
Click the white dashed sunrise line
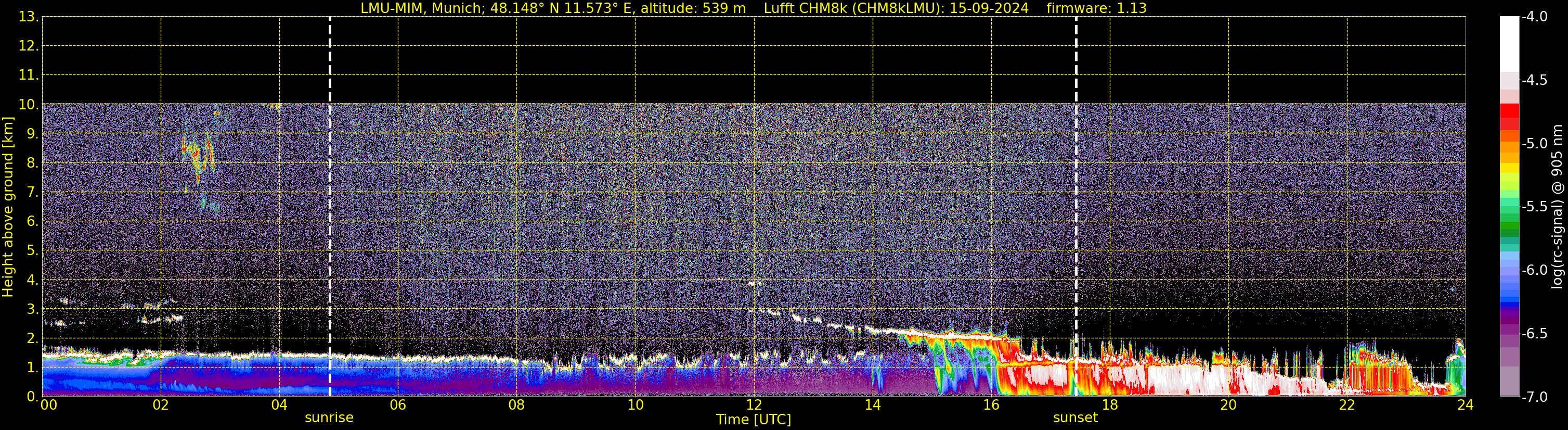click(x=330, y=207)
